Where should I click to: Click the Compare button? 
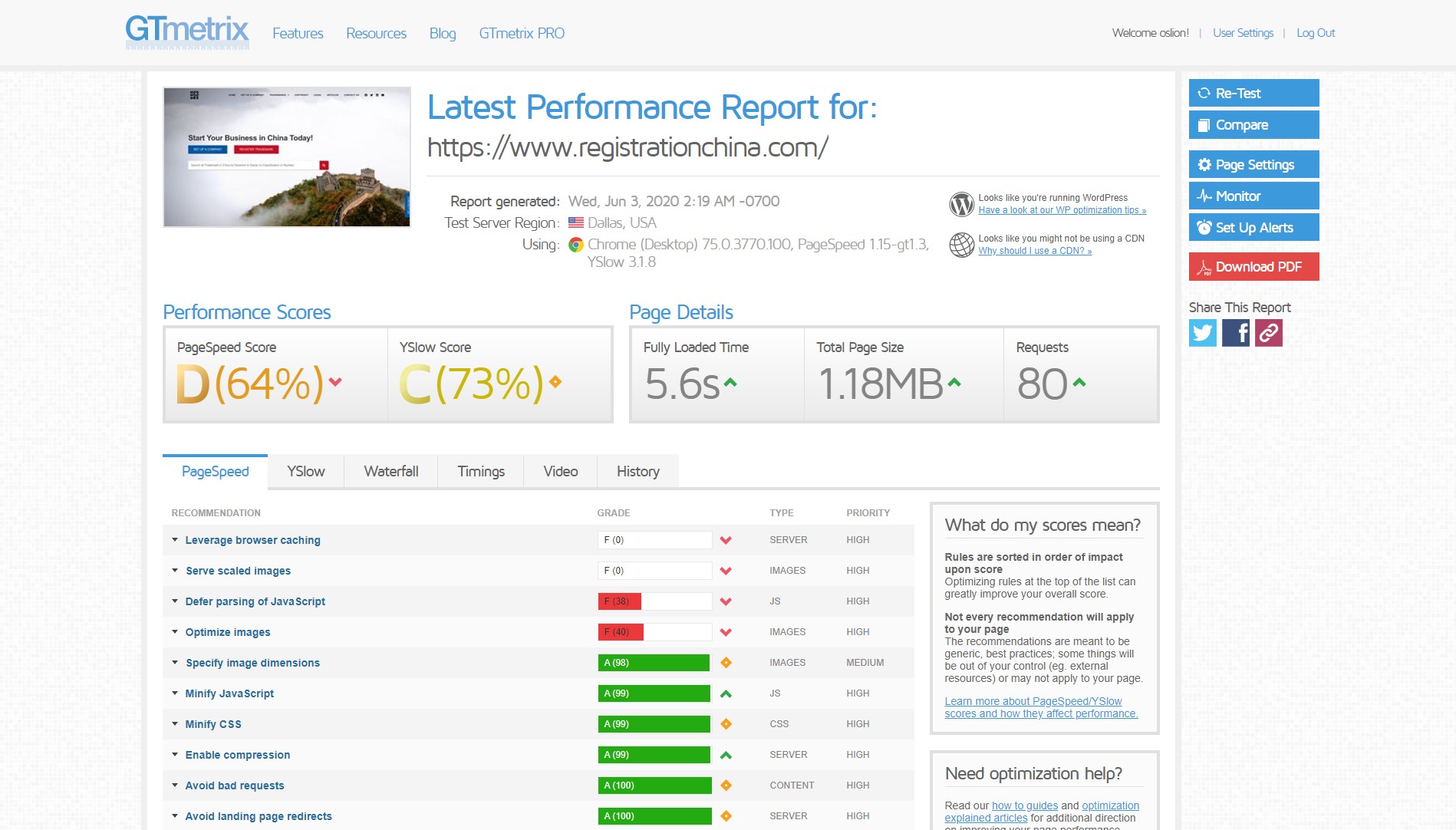pos(1254,124)
